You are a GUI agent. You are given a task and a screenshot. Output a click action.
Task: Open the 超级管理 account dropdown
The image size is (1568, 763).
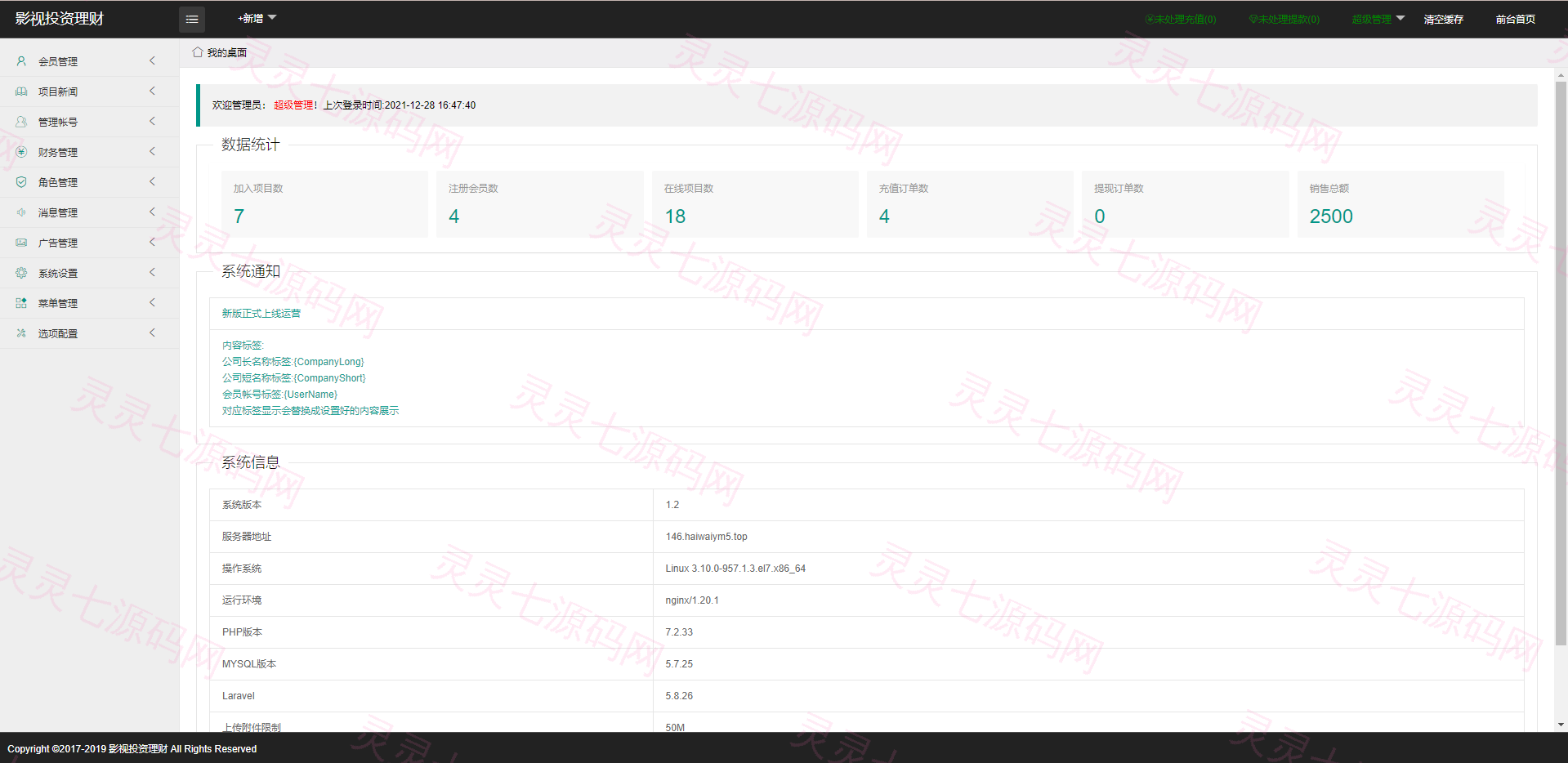tap(1378, 19)
